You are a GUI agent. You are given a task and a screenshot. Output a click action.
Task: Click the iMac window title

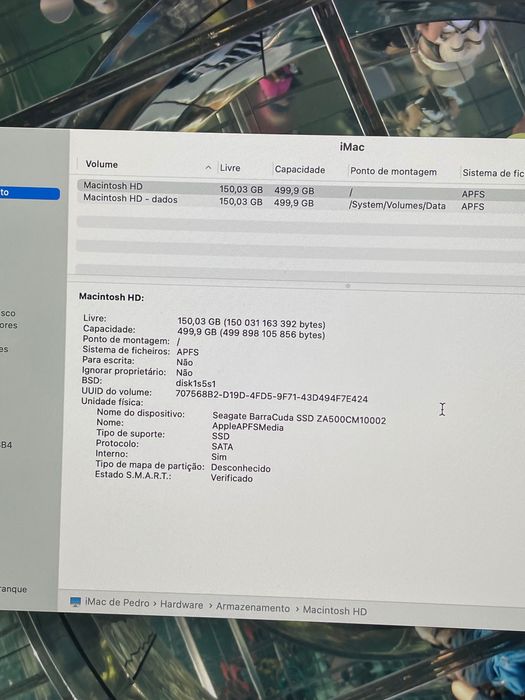point(352,147)
